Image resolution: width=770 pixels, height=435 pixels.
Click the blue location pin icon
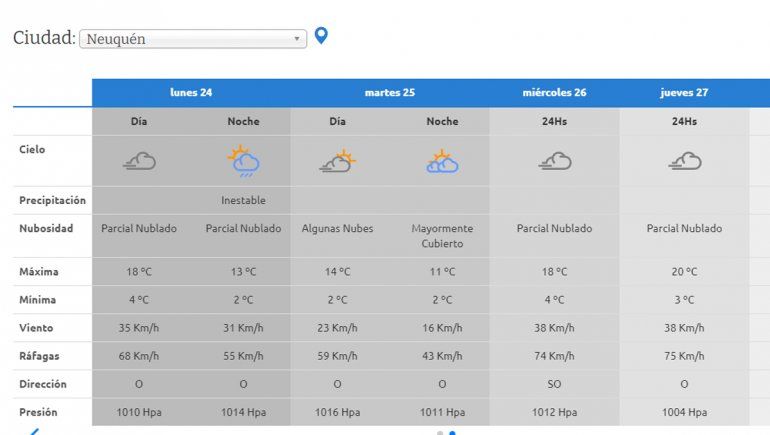click(321, 36)
